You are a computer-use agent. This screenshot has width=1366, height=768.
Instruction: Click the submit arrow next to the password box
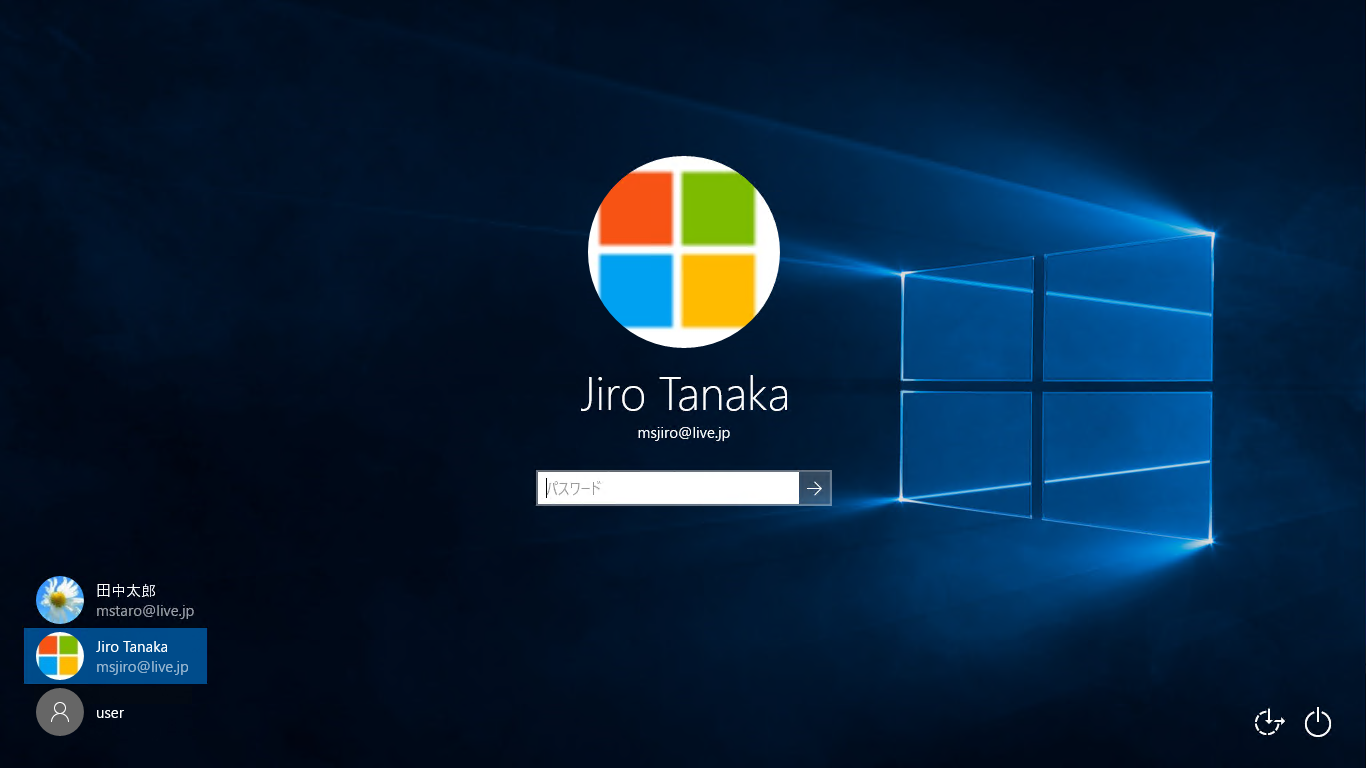(x=815, y=488)
